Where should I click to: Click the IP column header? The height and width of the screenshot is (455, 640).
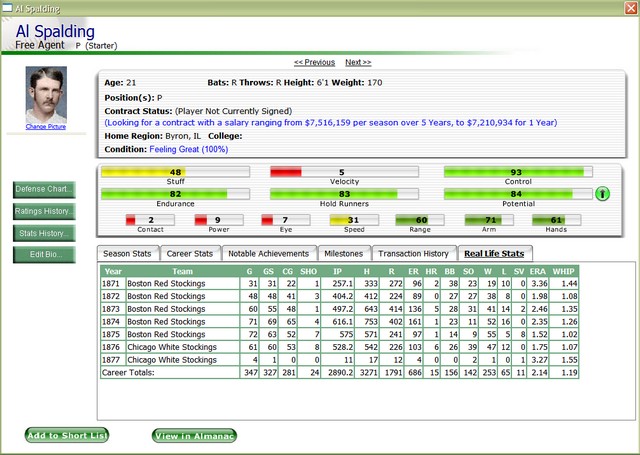[338, 271]
